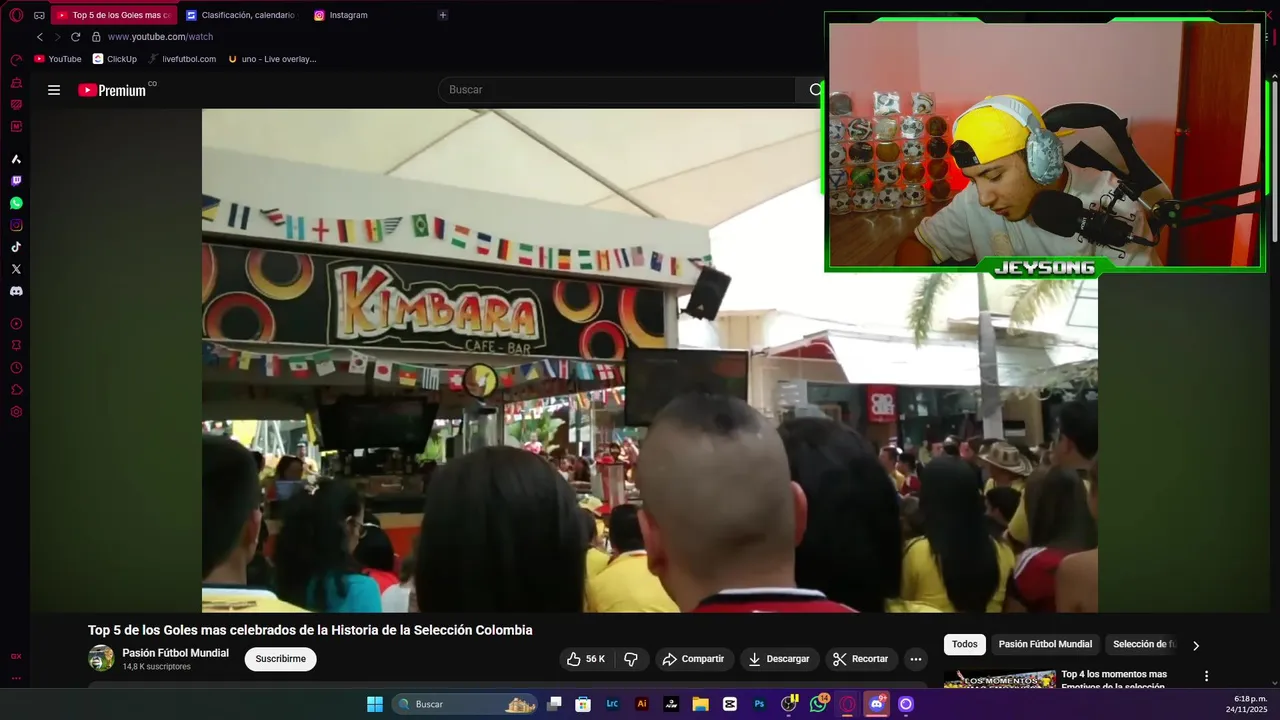Switch to the Instagram tab
Viewport: 1280px width, 720px height.
[340, 15]
